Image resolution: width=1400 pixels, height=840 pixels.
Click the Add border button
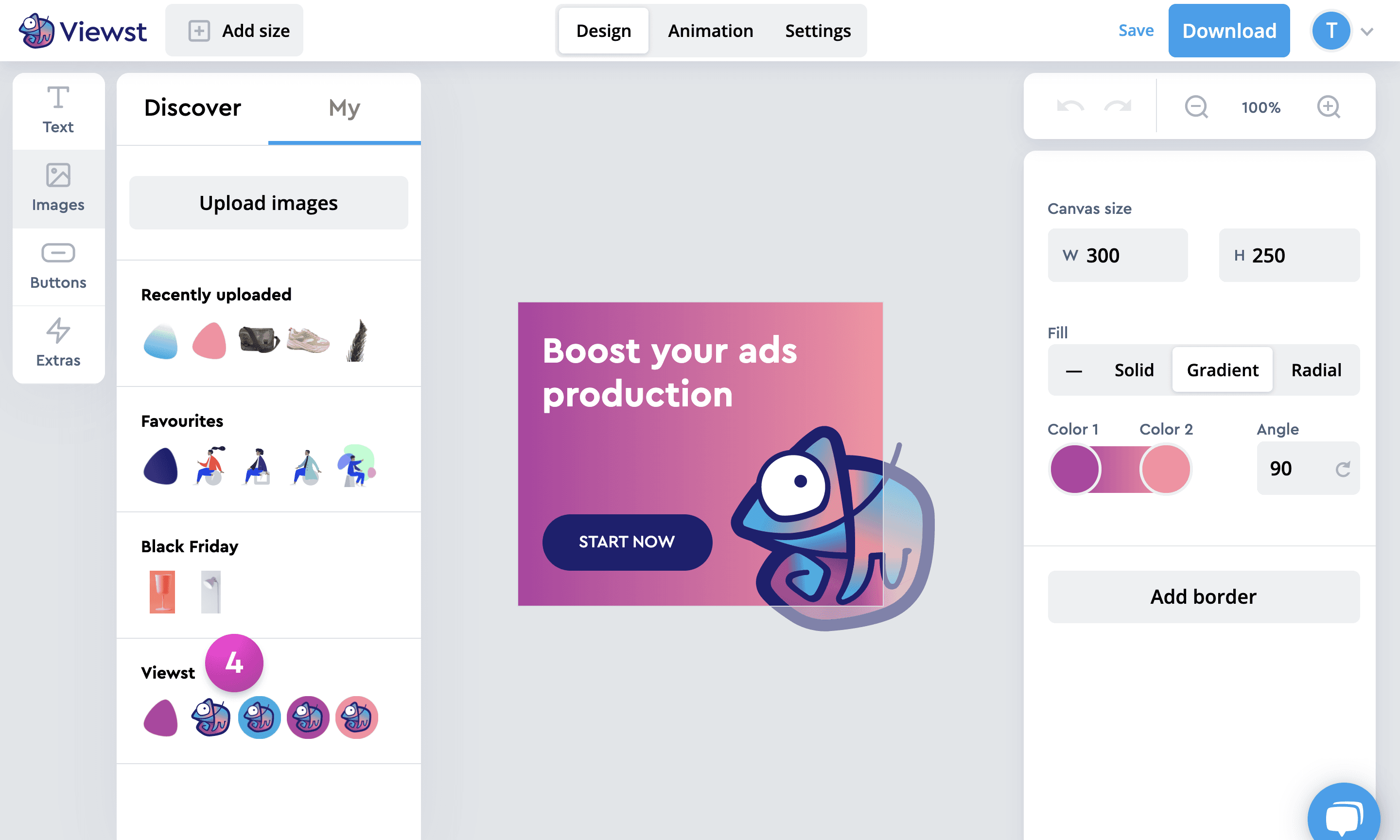1203,596
